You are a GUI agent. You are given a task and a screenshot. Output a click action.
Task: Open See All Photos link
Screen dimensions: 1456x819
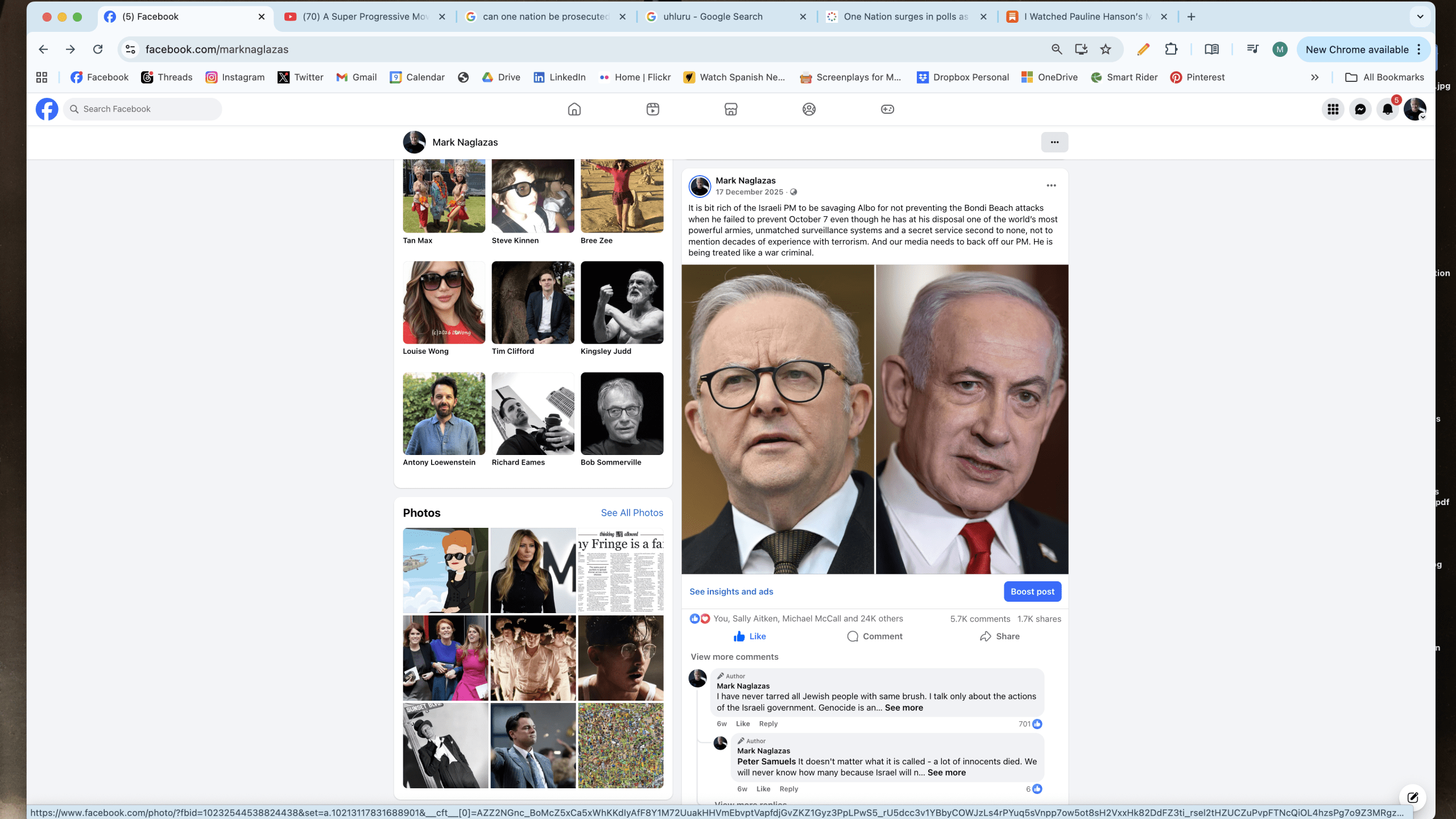[632, 512]
